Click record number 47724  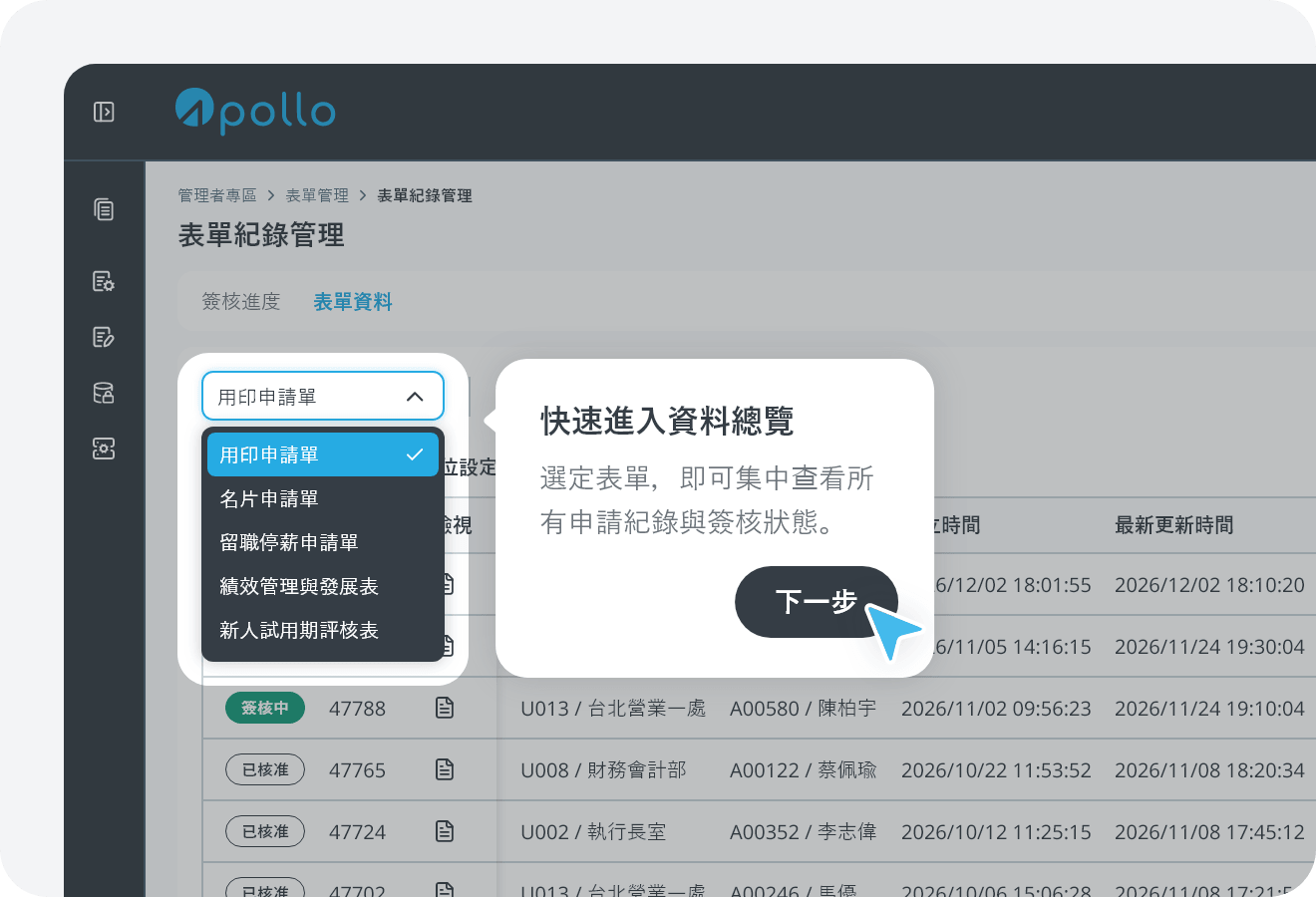pyautogui.click(x=357, y=832)
